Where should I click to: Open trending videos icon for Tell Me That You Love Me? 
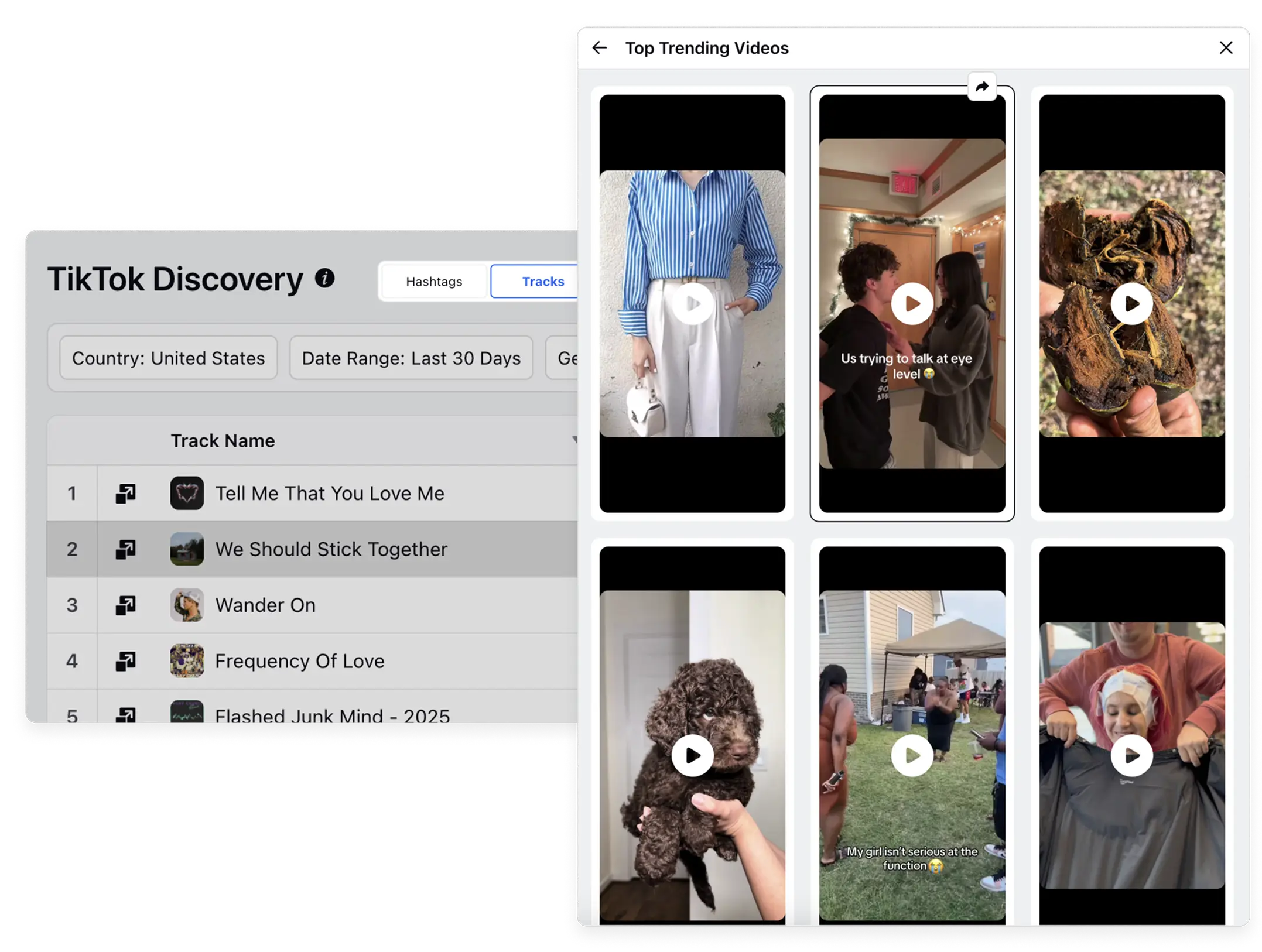125,494
